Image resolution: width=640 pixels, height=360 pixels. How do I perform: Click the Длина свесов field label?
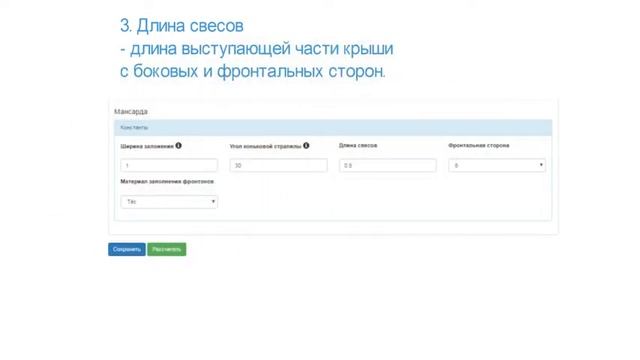pyautogui.click(x=358, y=145)
